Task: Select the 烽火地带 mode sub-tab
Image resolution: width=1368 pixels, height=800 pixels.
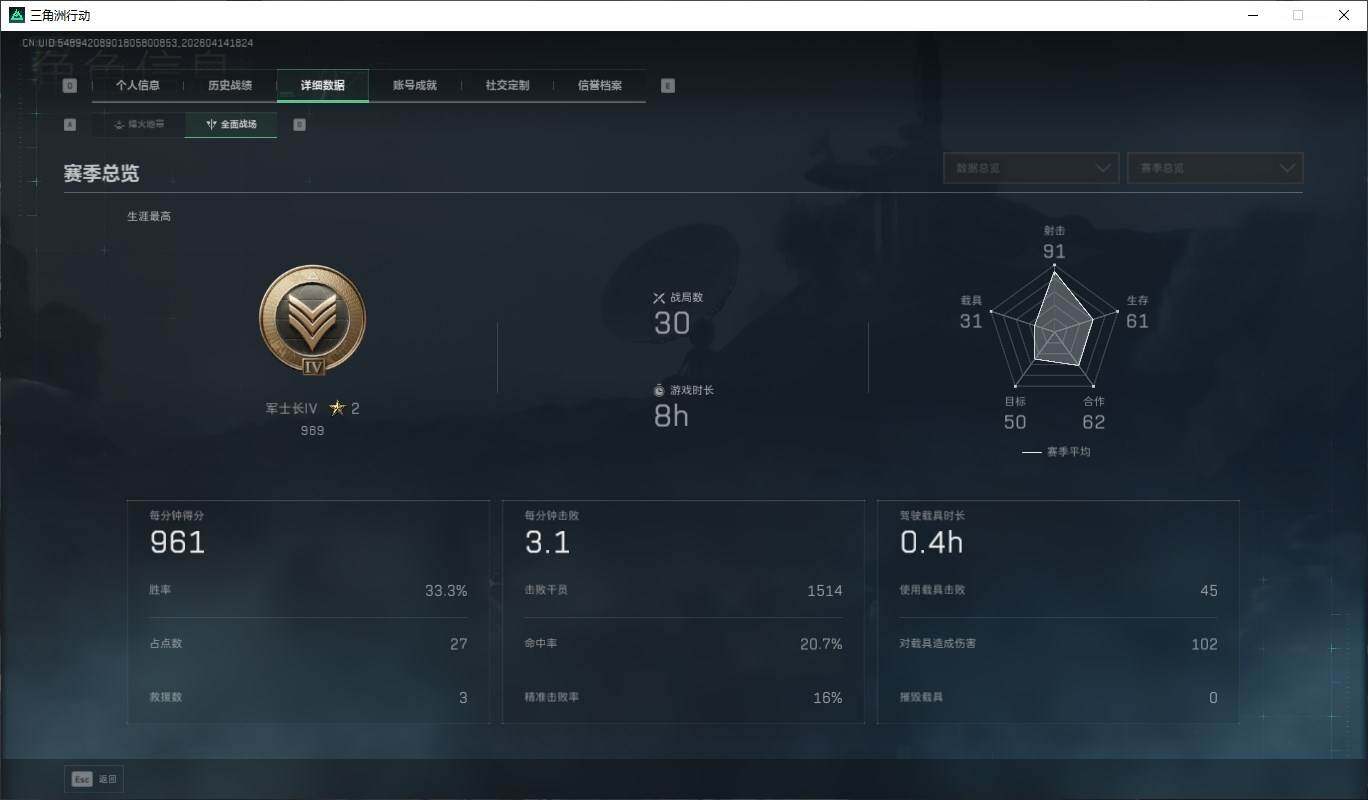Action: point(138,125)
